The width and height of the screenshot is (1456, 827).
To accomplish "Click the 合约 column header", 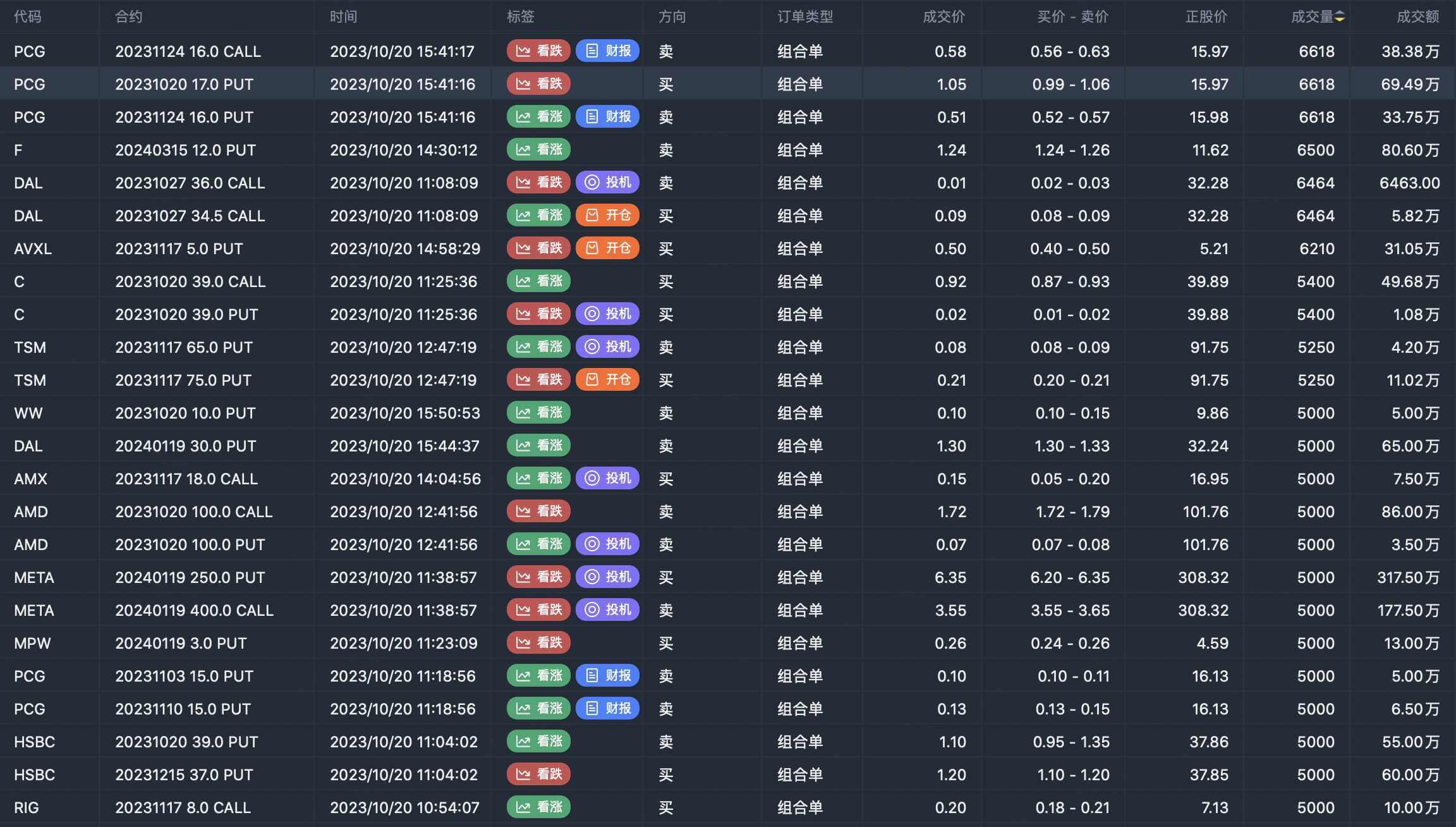I will coord(129,17).
